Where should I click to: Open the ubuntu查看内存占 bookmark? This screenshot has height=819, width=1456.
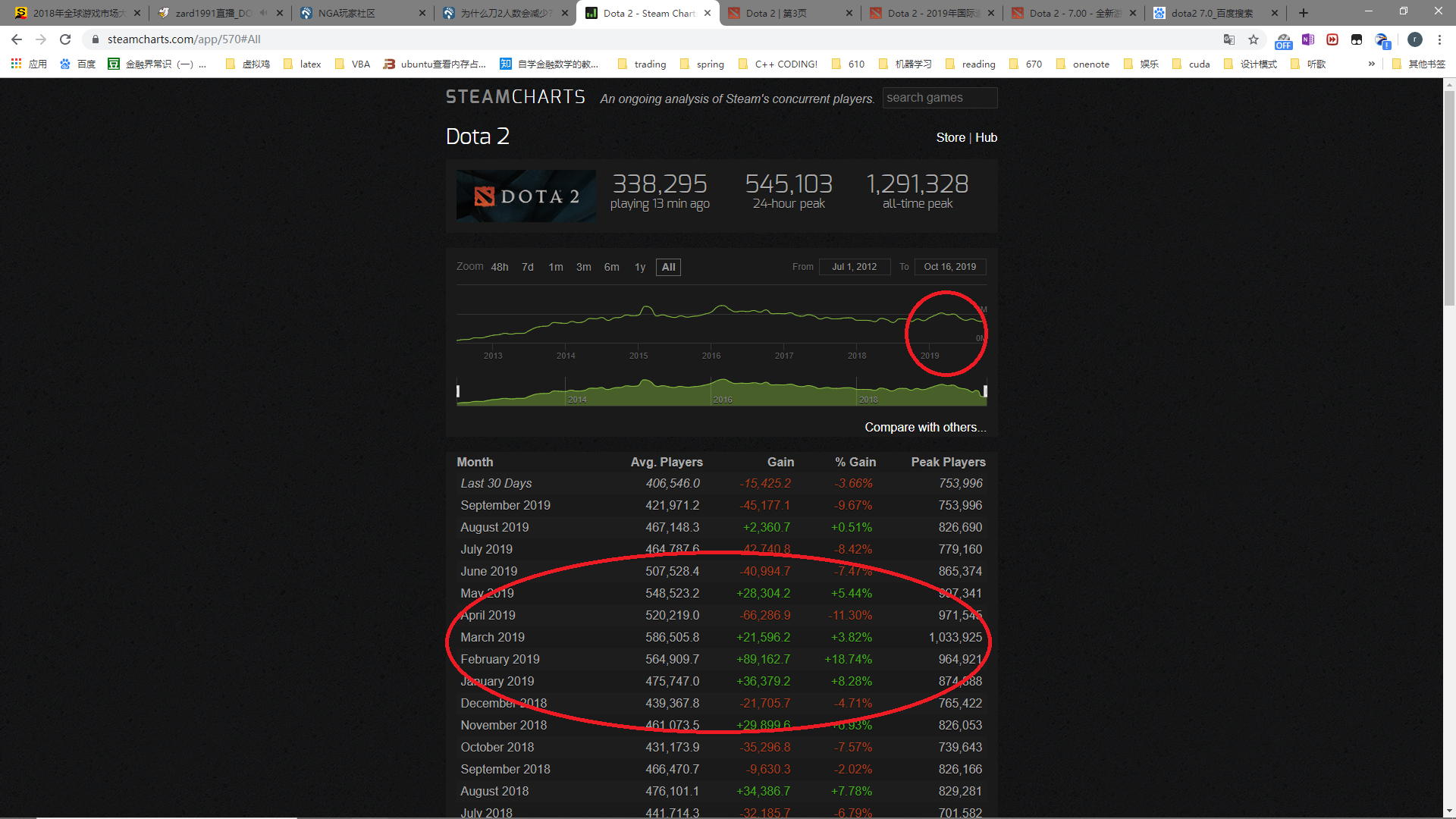[435, 64]
